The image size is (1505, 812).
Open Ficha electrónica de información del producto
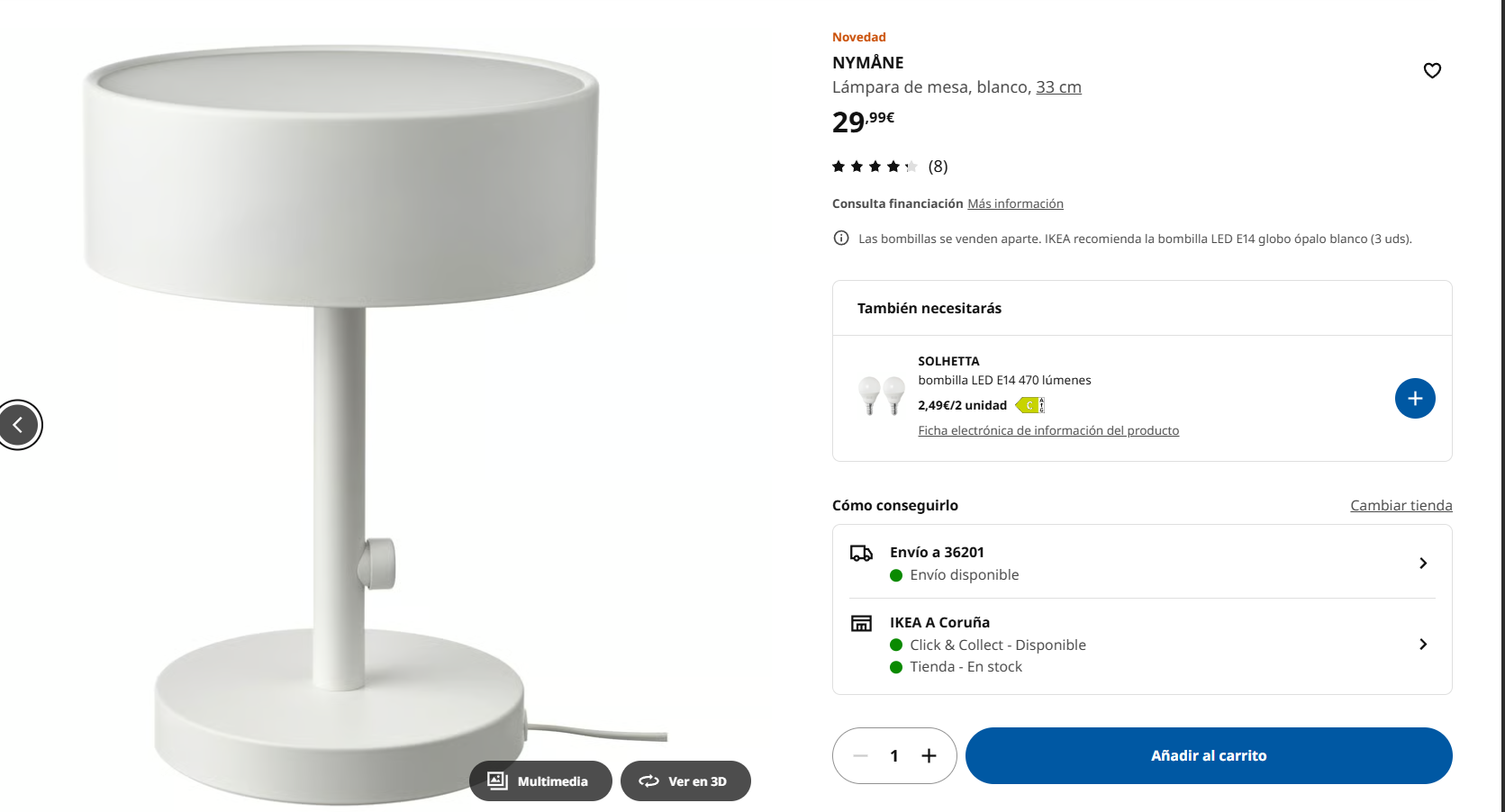pyautogui.click(x=1048, y=431)
